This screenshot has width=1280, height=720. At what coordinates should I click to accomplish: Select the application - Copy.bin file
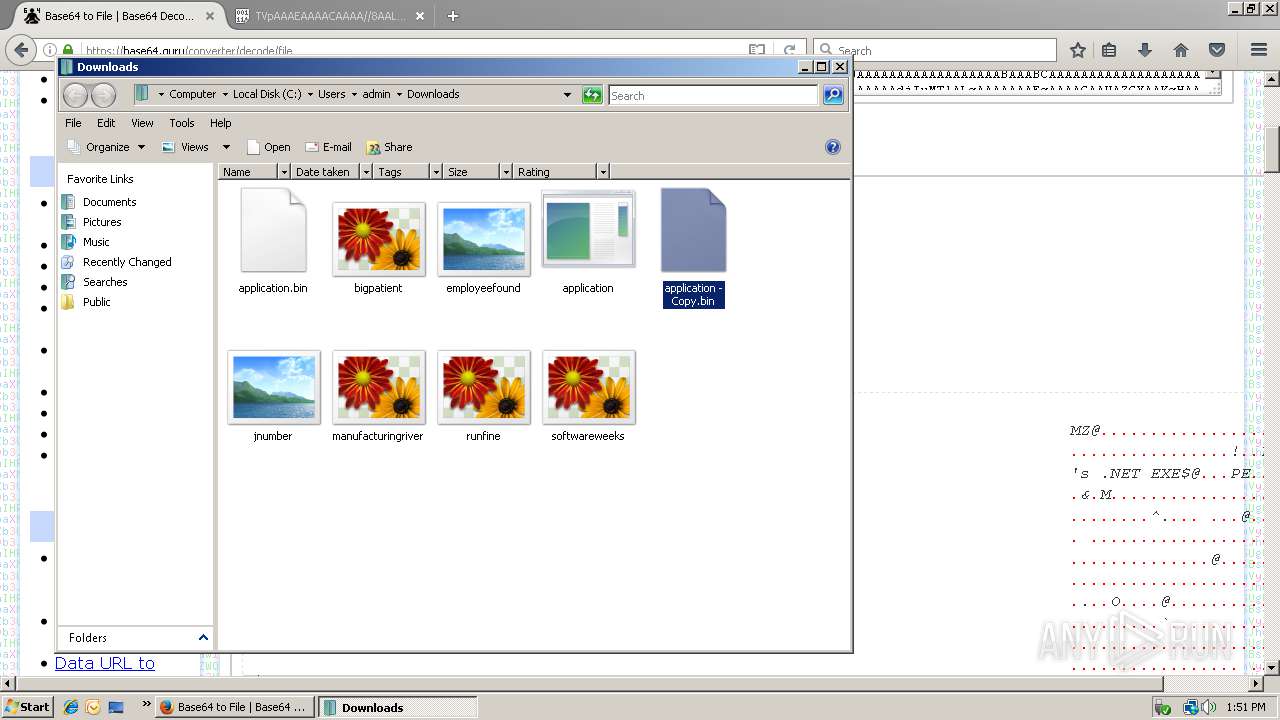coord(693,248)
